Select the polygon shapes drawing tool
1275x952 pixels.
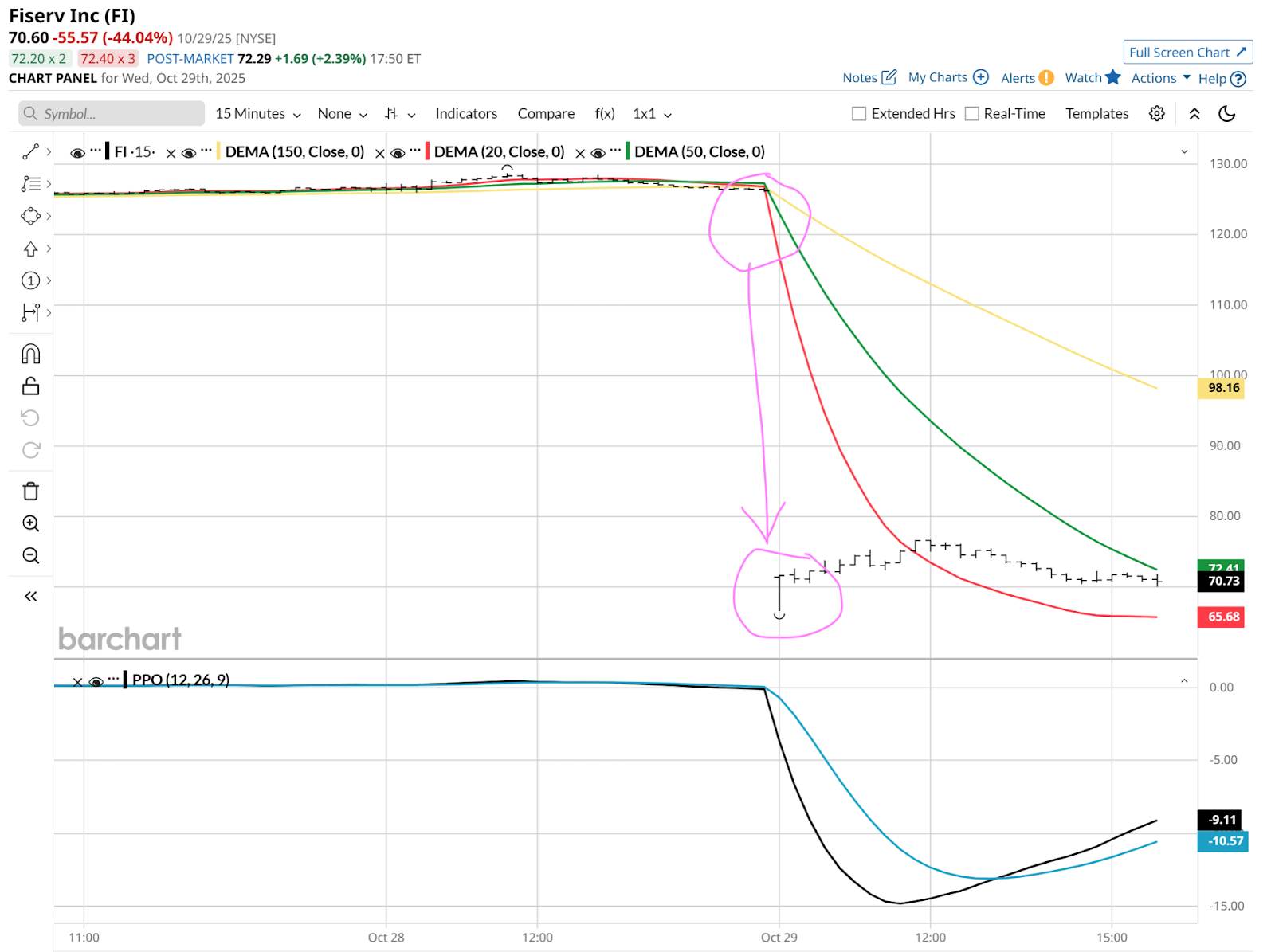click(30, 216)
